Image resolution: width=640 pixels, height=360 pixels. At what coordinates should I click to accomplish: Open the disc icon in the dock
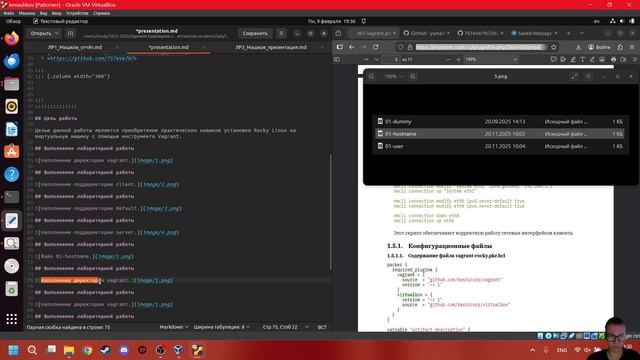pyautogui.click(x=11, y=266)
